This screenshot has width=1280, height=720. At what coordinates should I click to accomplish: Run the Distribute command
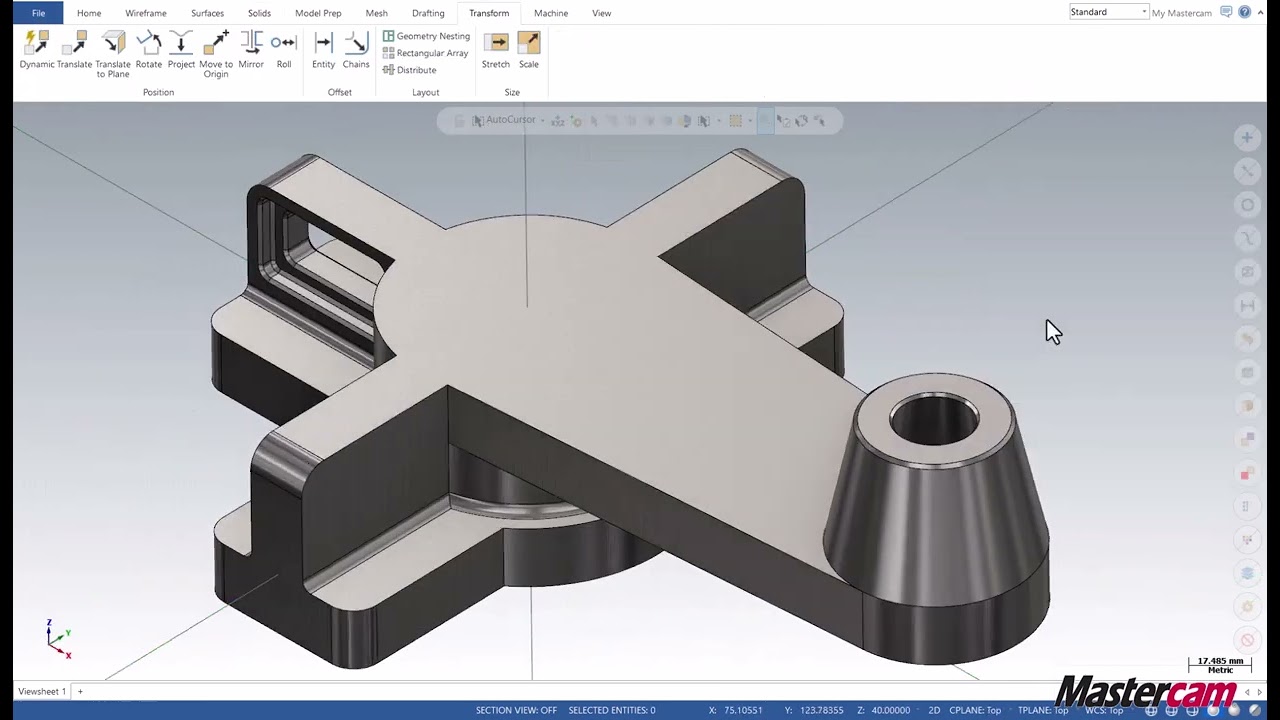pos(409,70)
